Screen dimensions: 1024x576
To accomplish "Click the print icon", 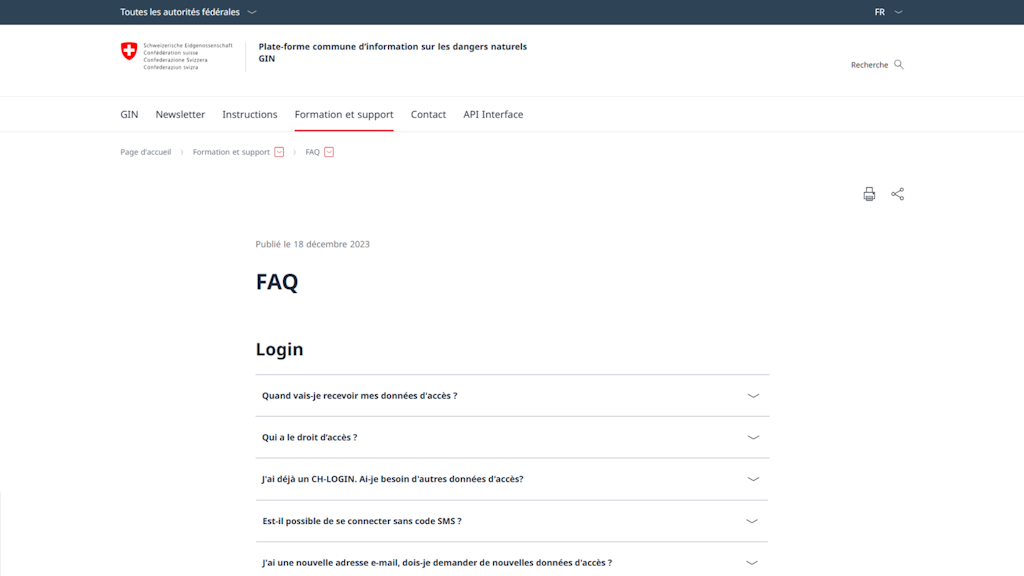I will pos(869,193).
